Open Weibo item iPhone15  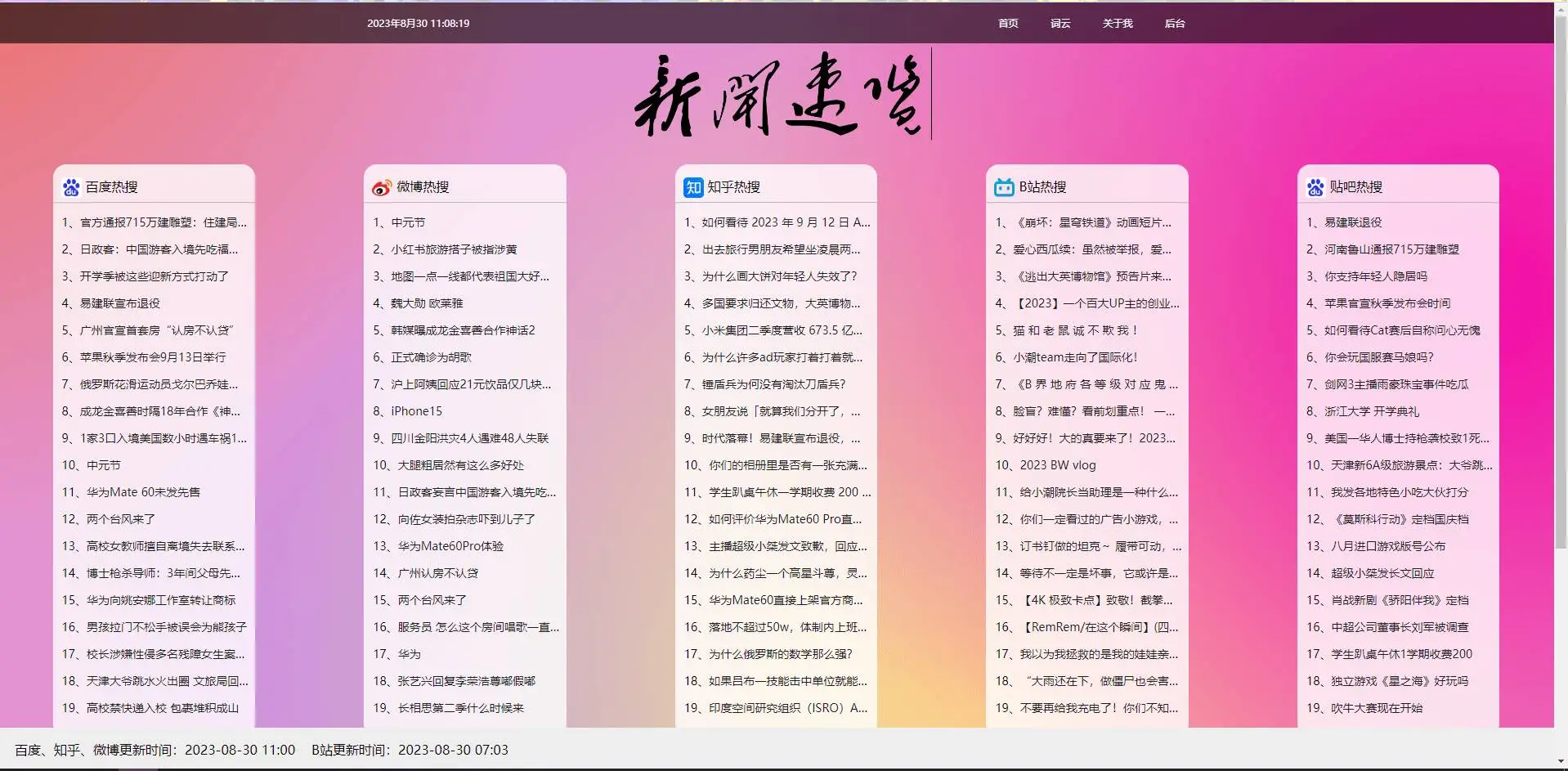click(407, 411)
